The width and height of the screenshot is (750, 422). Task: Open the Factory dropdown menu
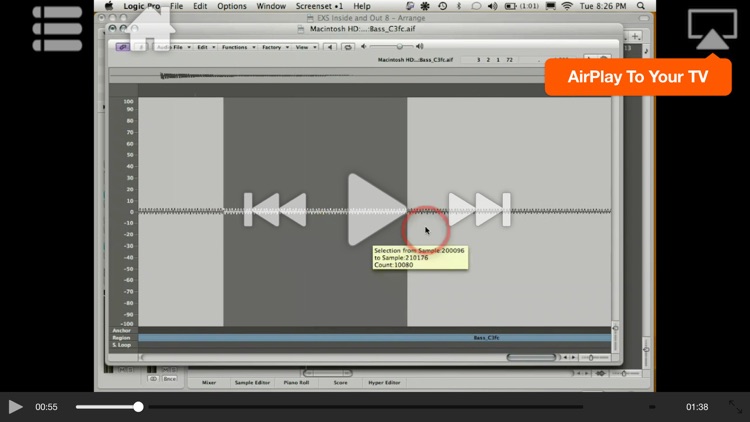pyautogui.click(x=275, y=47)
